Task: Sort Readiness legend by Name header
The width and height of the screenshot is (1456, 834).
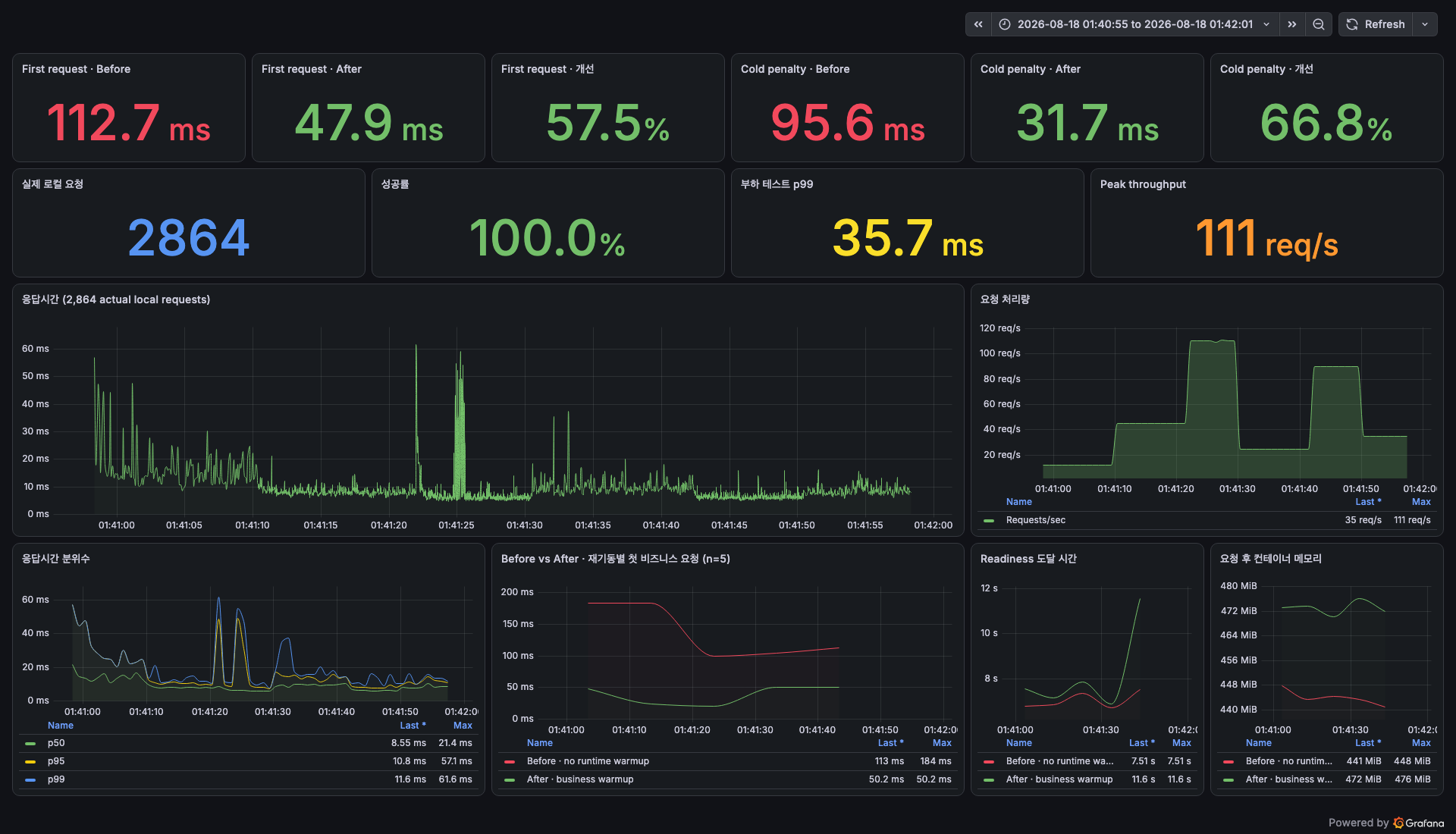Action: coord(1018,743)
